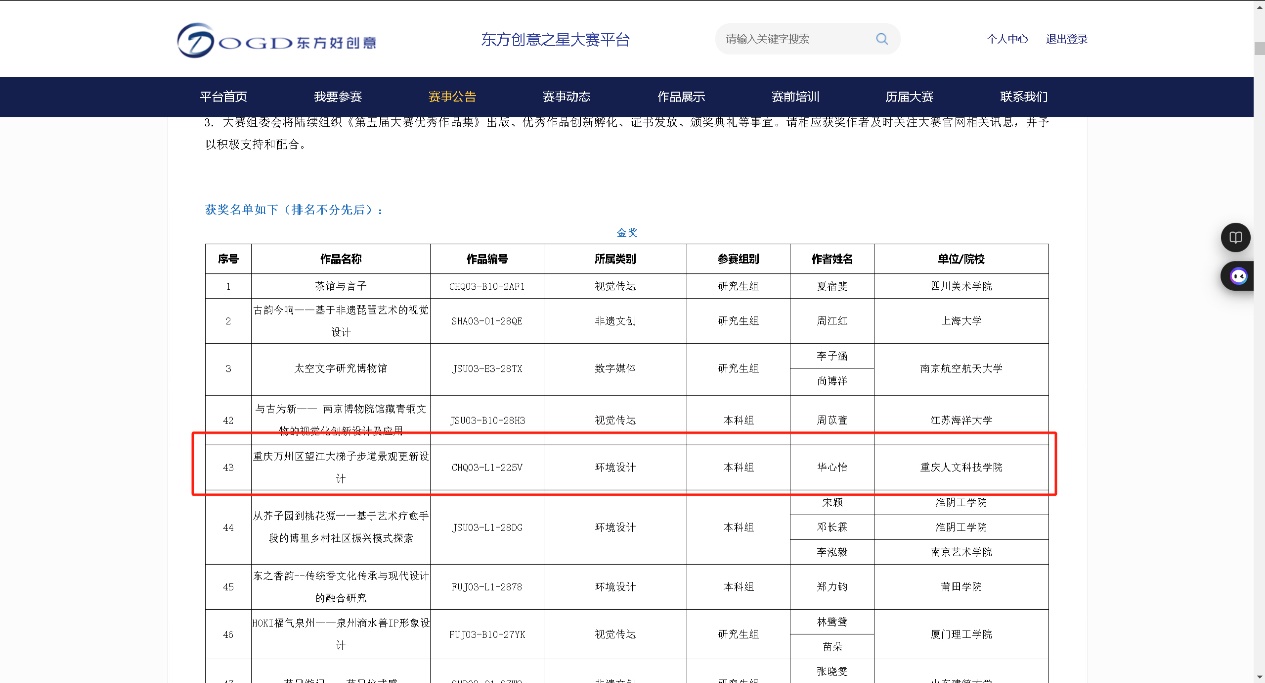This screenshot has height=683, width=1265.
Task: Select 历届大赛 in navigation bar
Action: point(909,97)
